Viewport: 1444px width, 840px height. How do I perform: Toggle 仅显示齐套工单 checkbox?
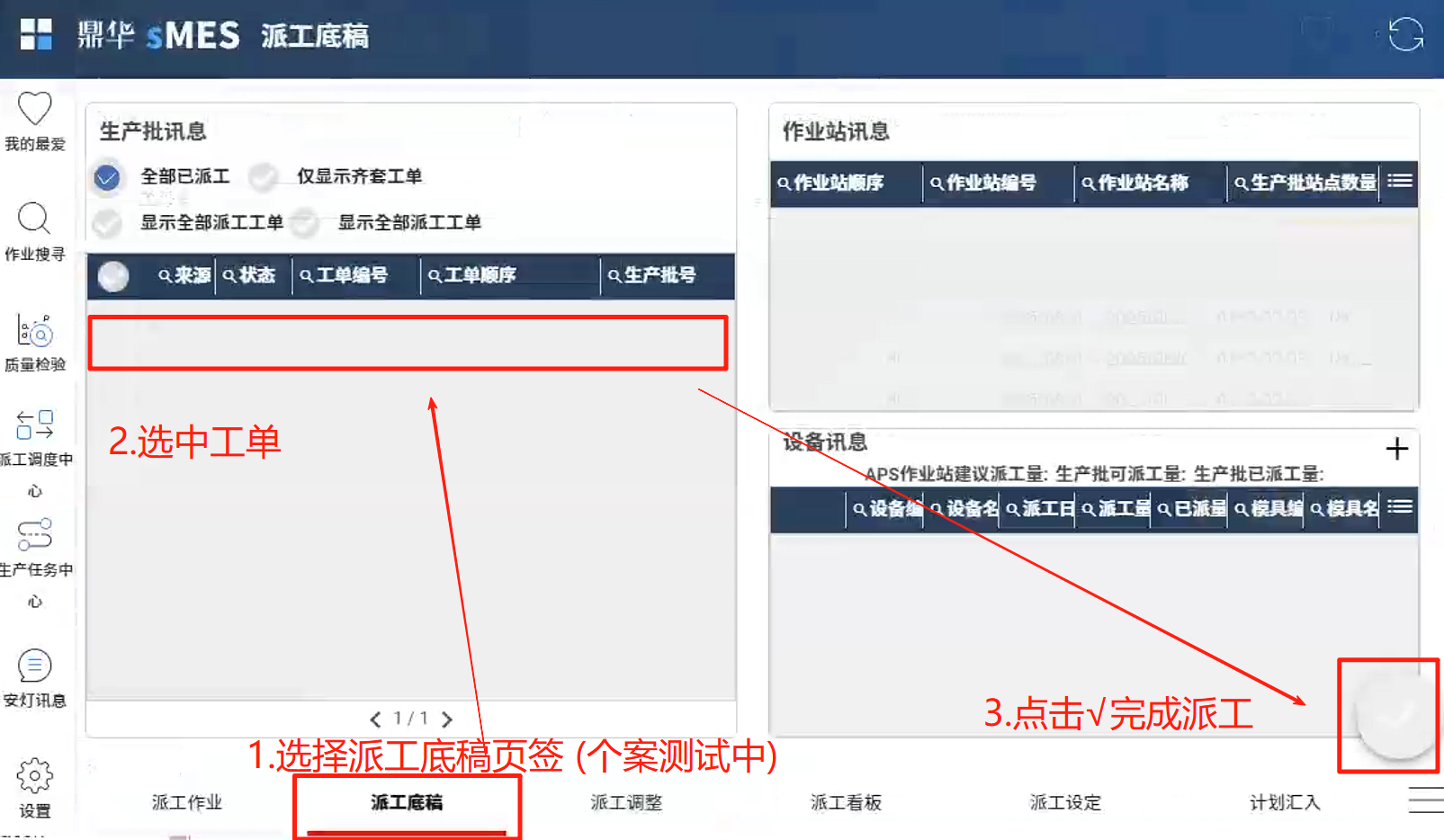click(x=263, y=177)
